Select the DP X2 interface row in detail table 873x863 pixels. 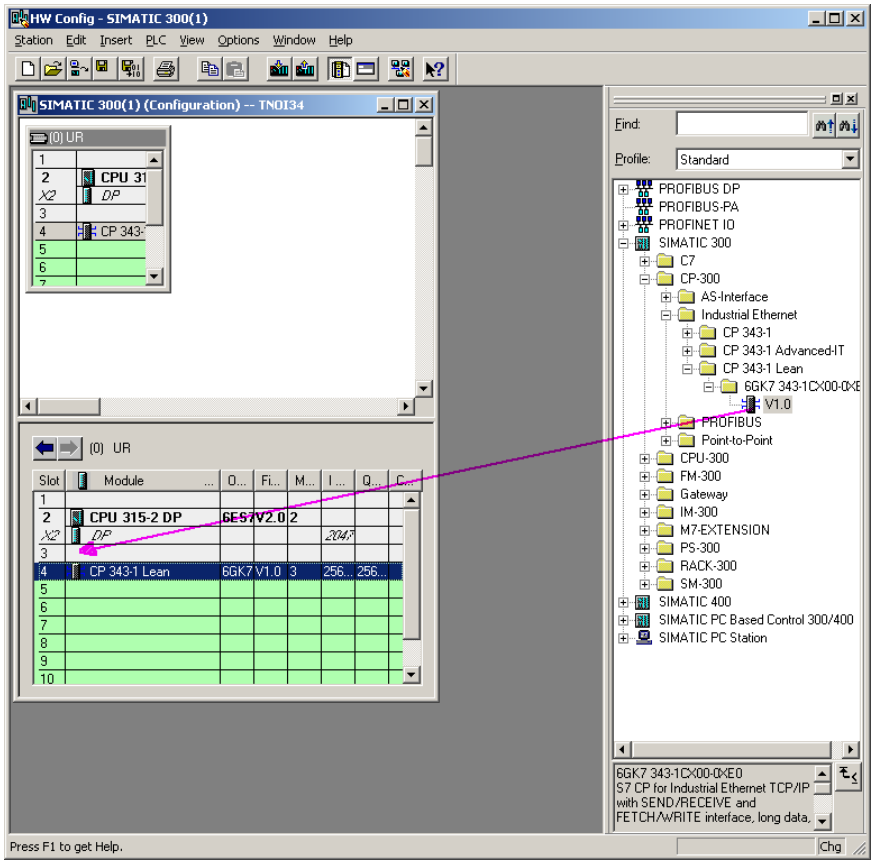pyautogui.click(x=218, y=536)
